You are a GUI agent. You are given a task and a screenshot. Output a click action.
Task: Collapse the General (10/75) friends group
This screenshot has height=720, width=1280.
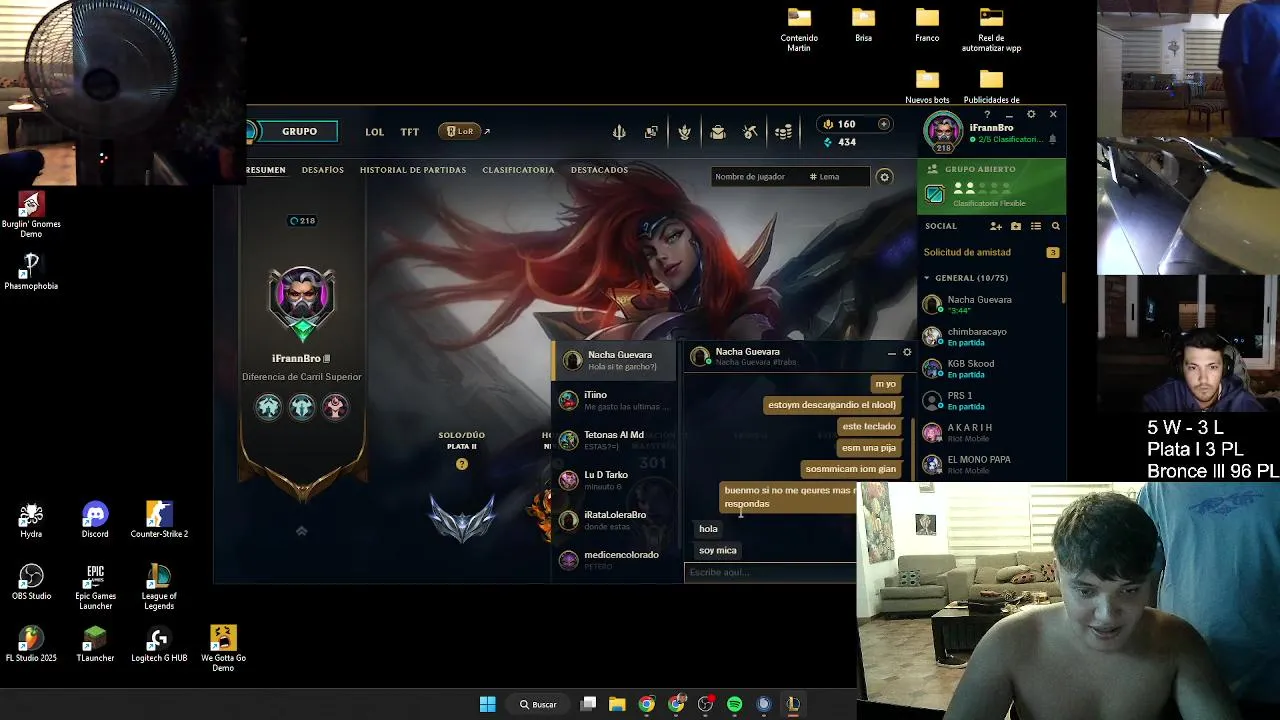(x=966, y=278)
